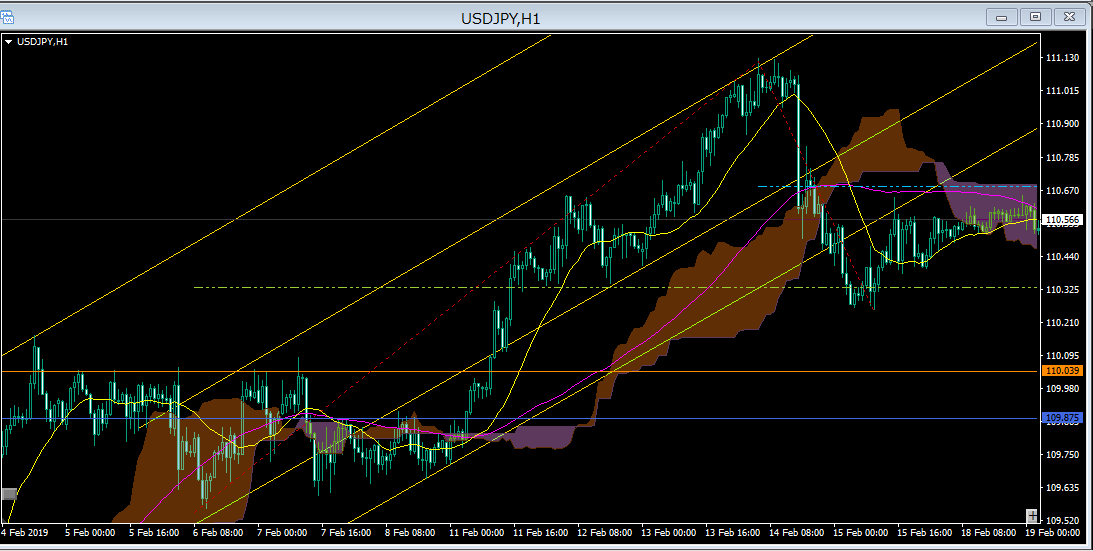
Task: Click the USDJPY,H1 window title text
Action: pyautogui.click(x=500, y=19)
